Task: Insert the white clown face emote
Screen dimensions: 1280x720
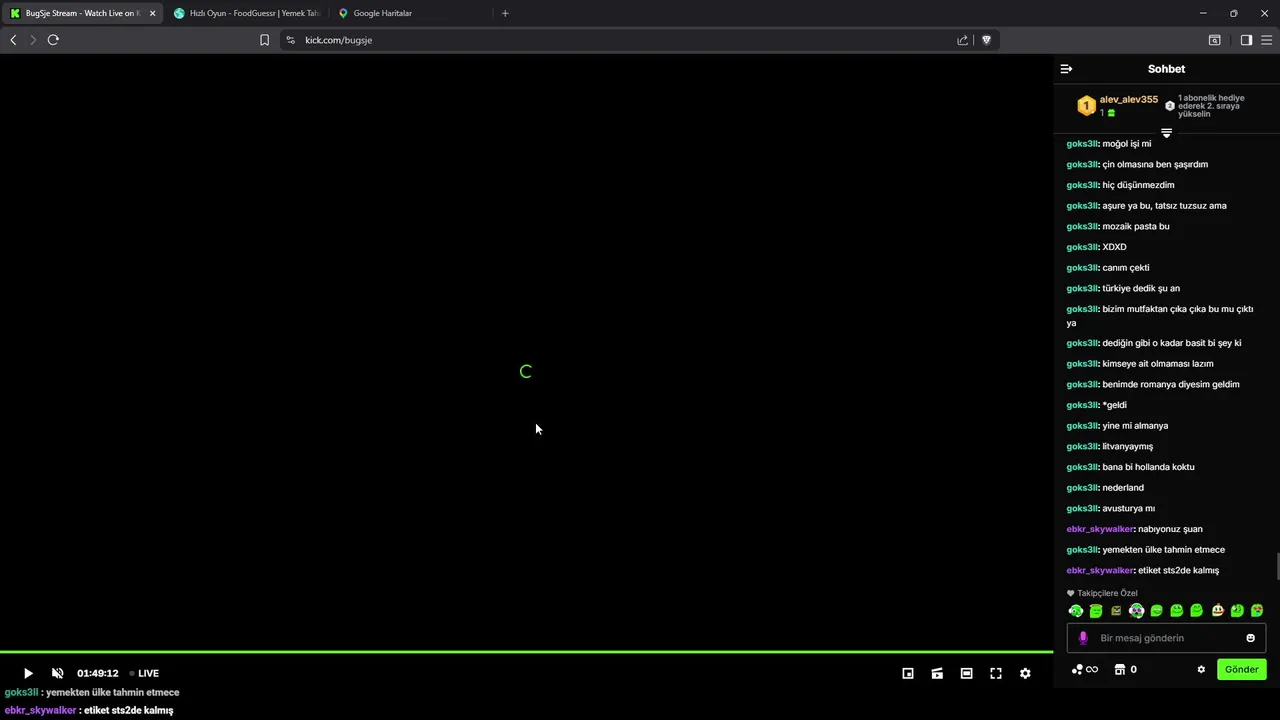Action: (x=1217, y=611)
